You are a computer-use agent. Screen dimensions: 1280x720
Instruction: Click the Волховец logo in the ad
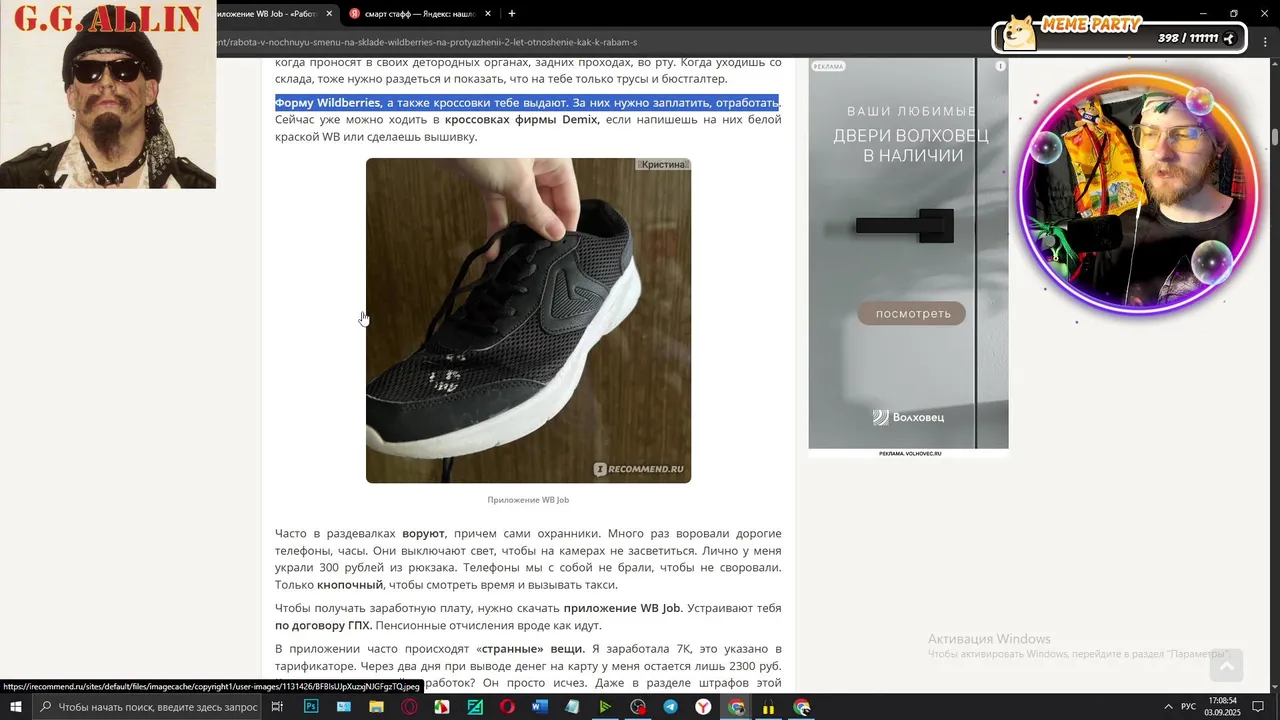[x=908, y=417]
